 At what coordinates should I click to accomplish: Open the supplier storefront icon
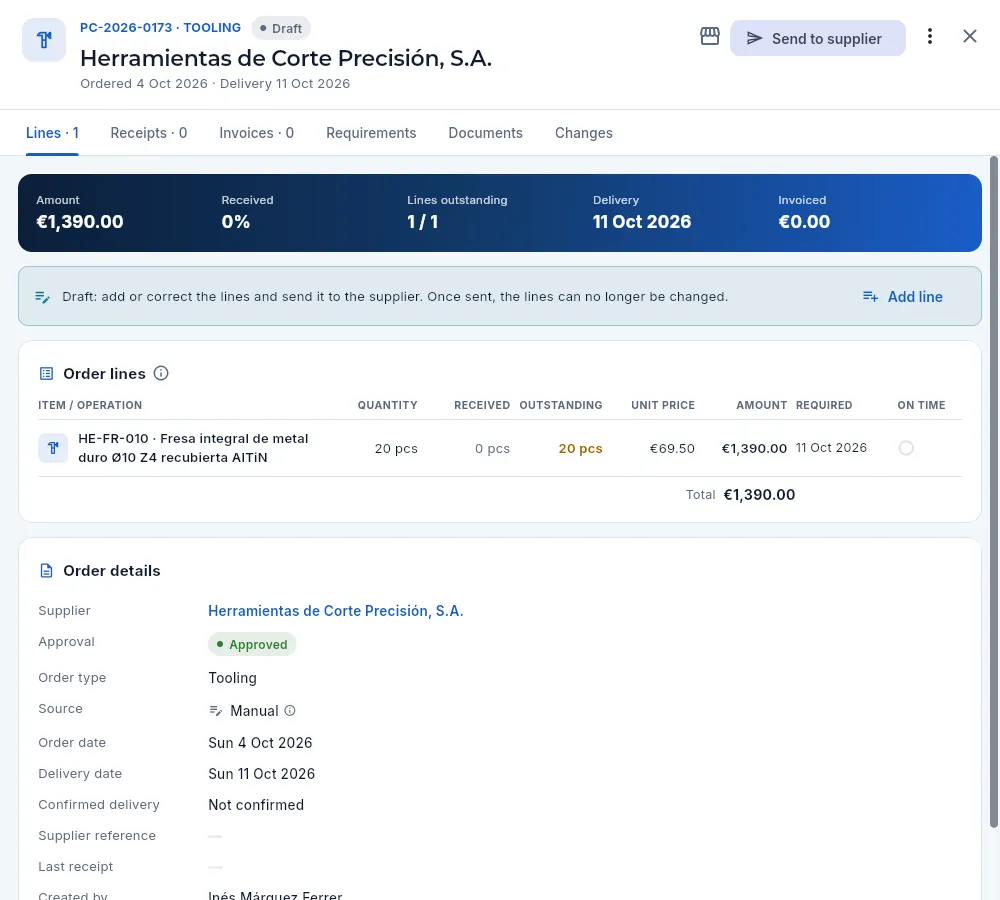click(710, 36)
